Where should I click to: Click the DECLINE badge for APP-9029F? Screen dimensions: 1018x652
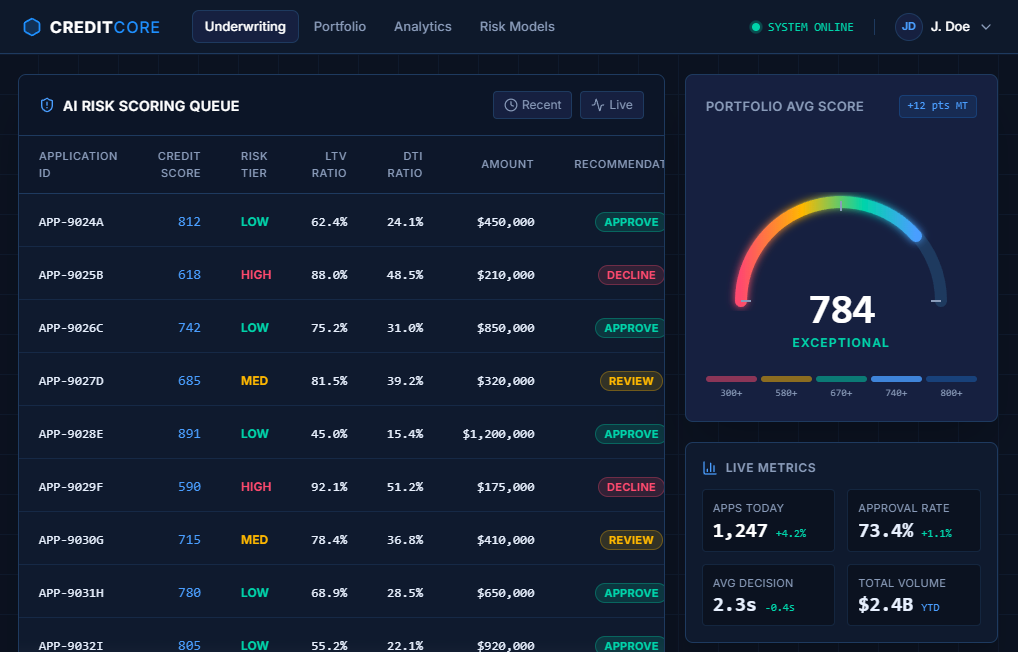point(630,486)
